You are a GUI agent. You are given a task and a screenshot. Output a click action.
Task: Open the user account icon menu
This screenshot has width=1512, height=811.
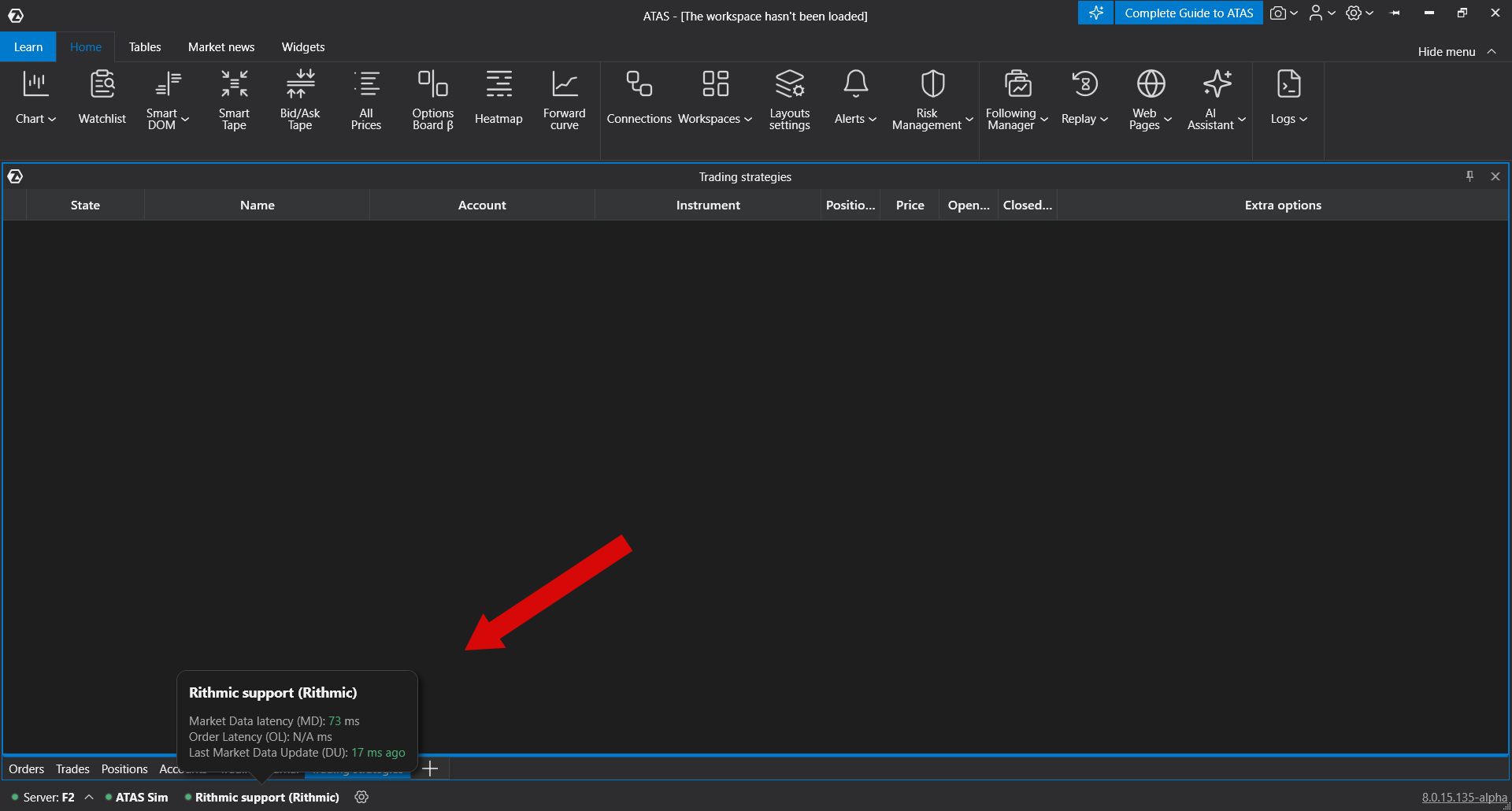coord(1316,13)
